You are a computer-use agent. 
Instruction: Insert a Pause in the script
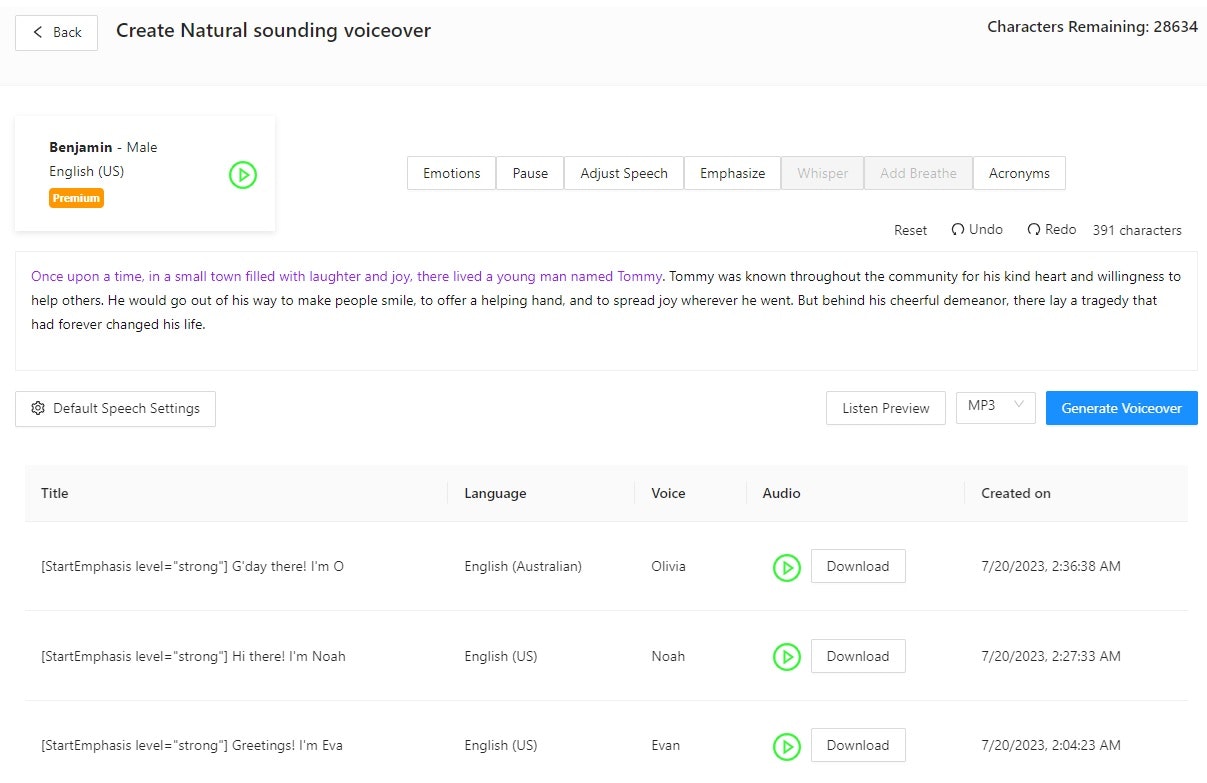[x=530, y=173]
